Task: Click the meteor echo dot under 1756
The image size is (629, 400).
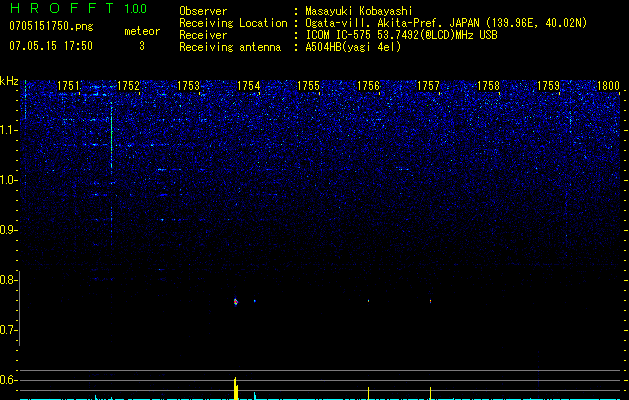Action: [x=368, y=301]
